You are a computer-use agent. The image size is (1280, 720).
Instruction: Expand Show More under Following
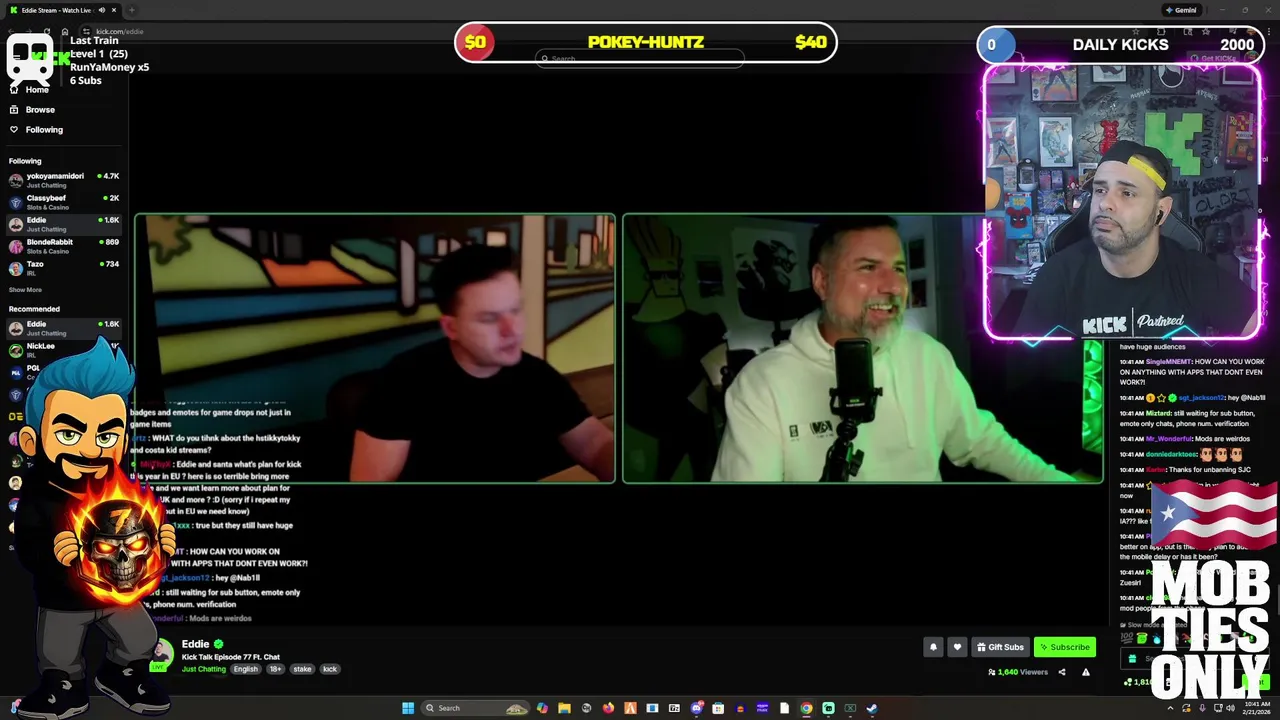click(25, 289)
